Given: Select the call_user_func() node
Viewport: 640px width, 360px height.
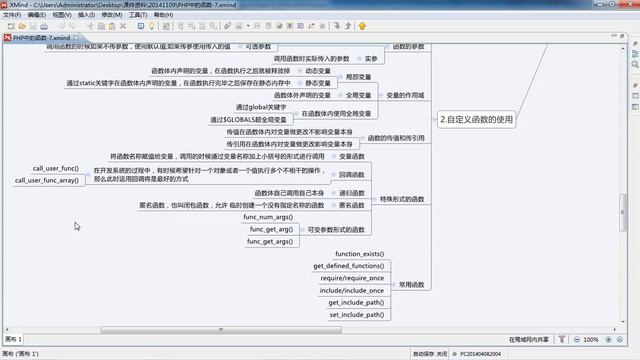Looking at the screenshot, I should tap(56, 168).
